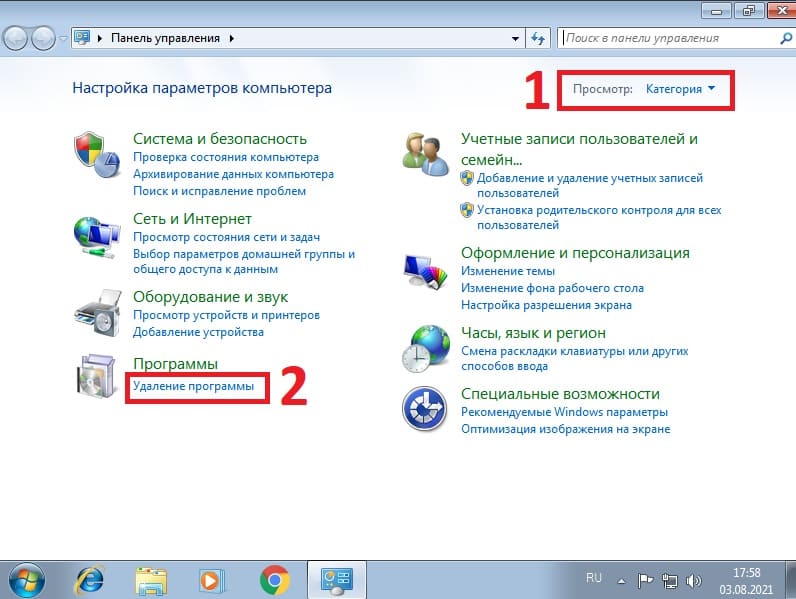Open Настройка разрешения экрана
Image resolution: width=796 pixels, height=599 pixels.
point(546,305)
